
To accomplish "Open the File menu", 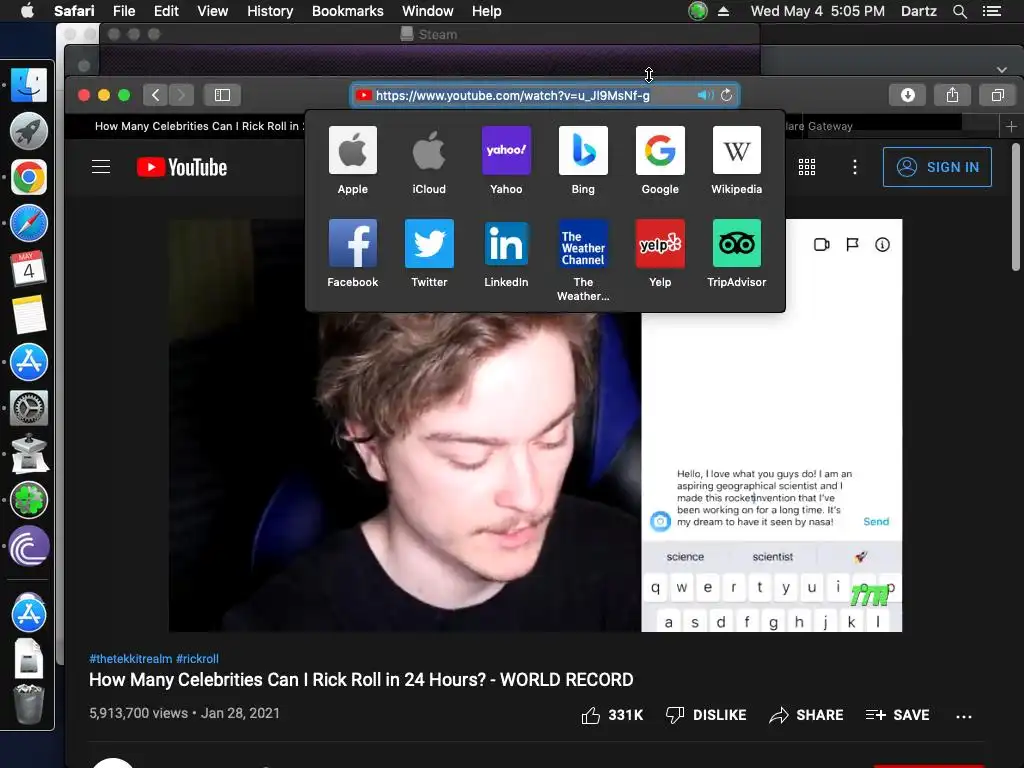I will (123, 11).
